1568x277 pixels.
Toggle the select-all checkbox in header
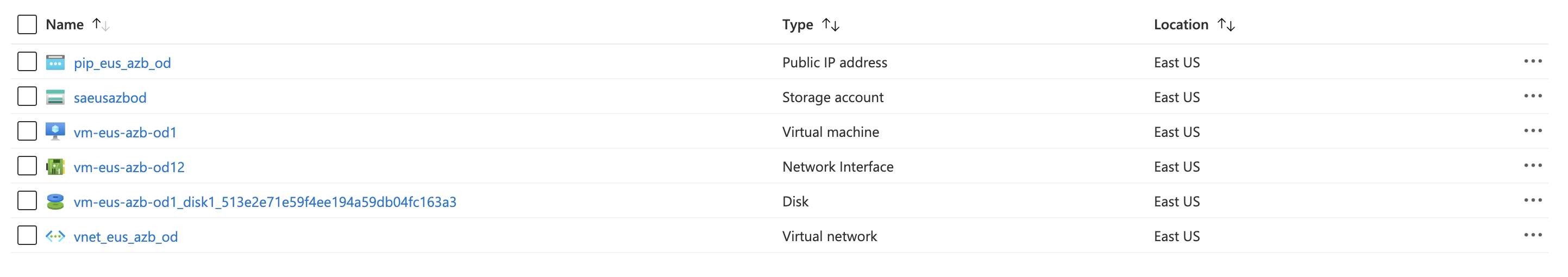tap(27, 25)
